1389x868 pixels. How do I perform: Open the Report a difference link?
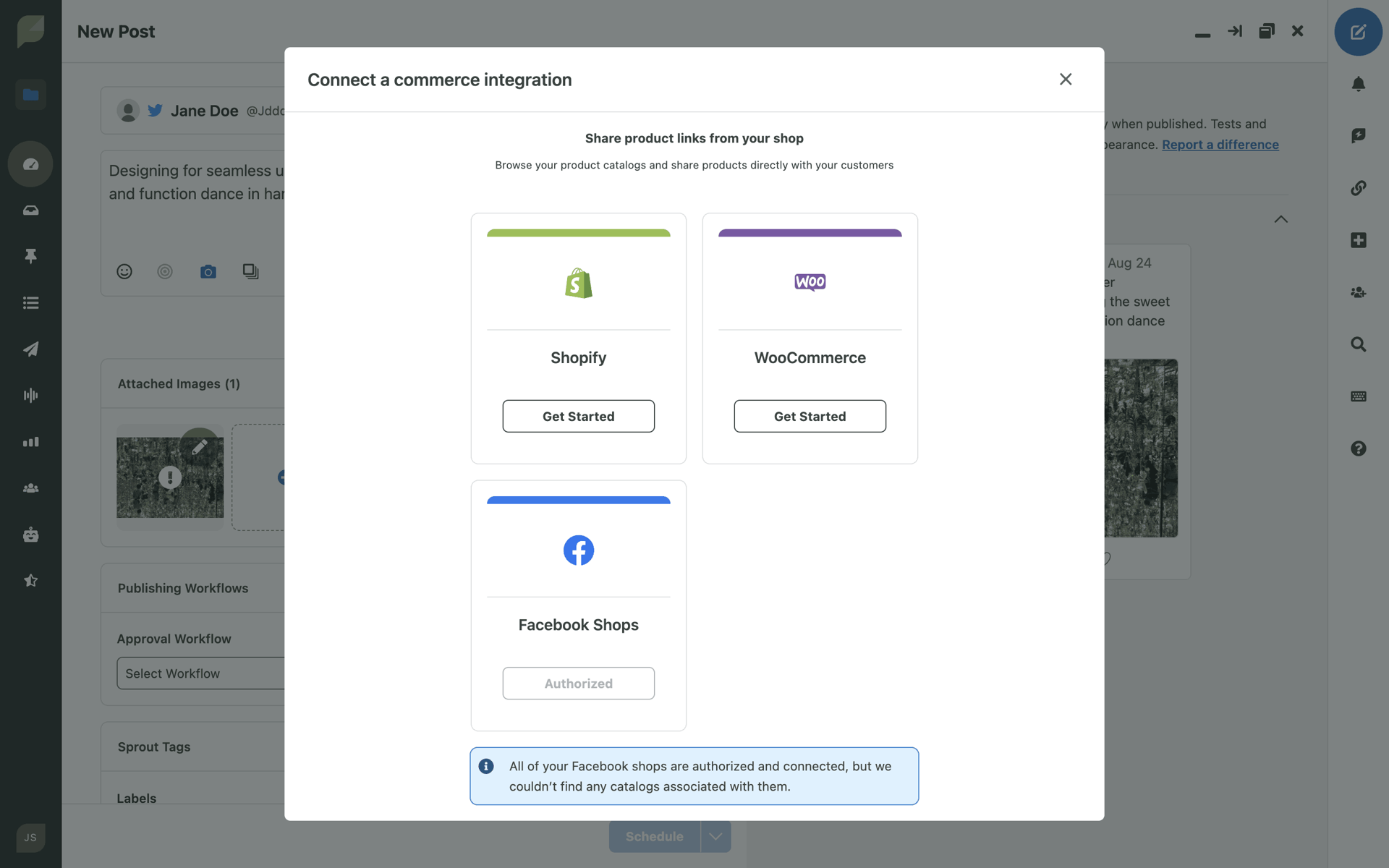1220,145
